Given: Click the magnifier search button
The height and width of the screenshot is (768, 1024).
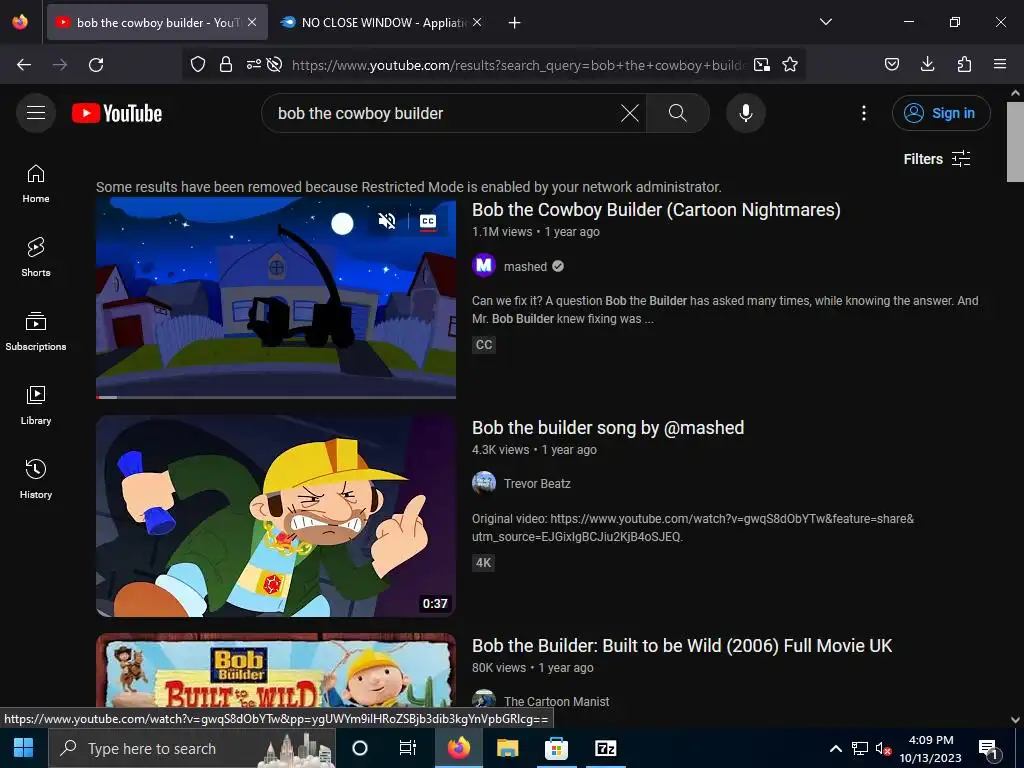Looking at the screenshot, I should pos(677,113).
